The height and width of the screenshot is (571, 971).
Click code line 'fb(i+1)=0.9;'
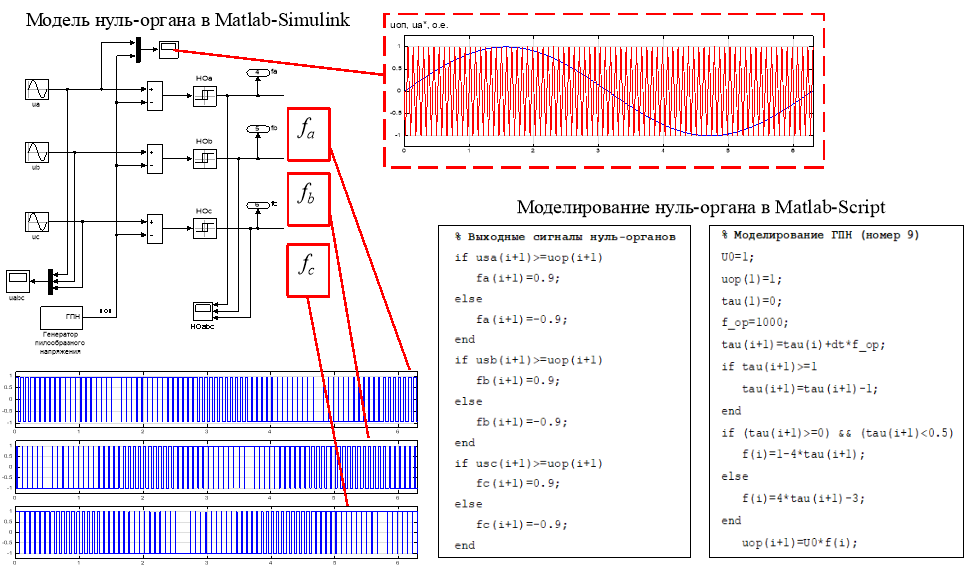518,380
